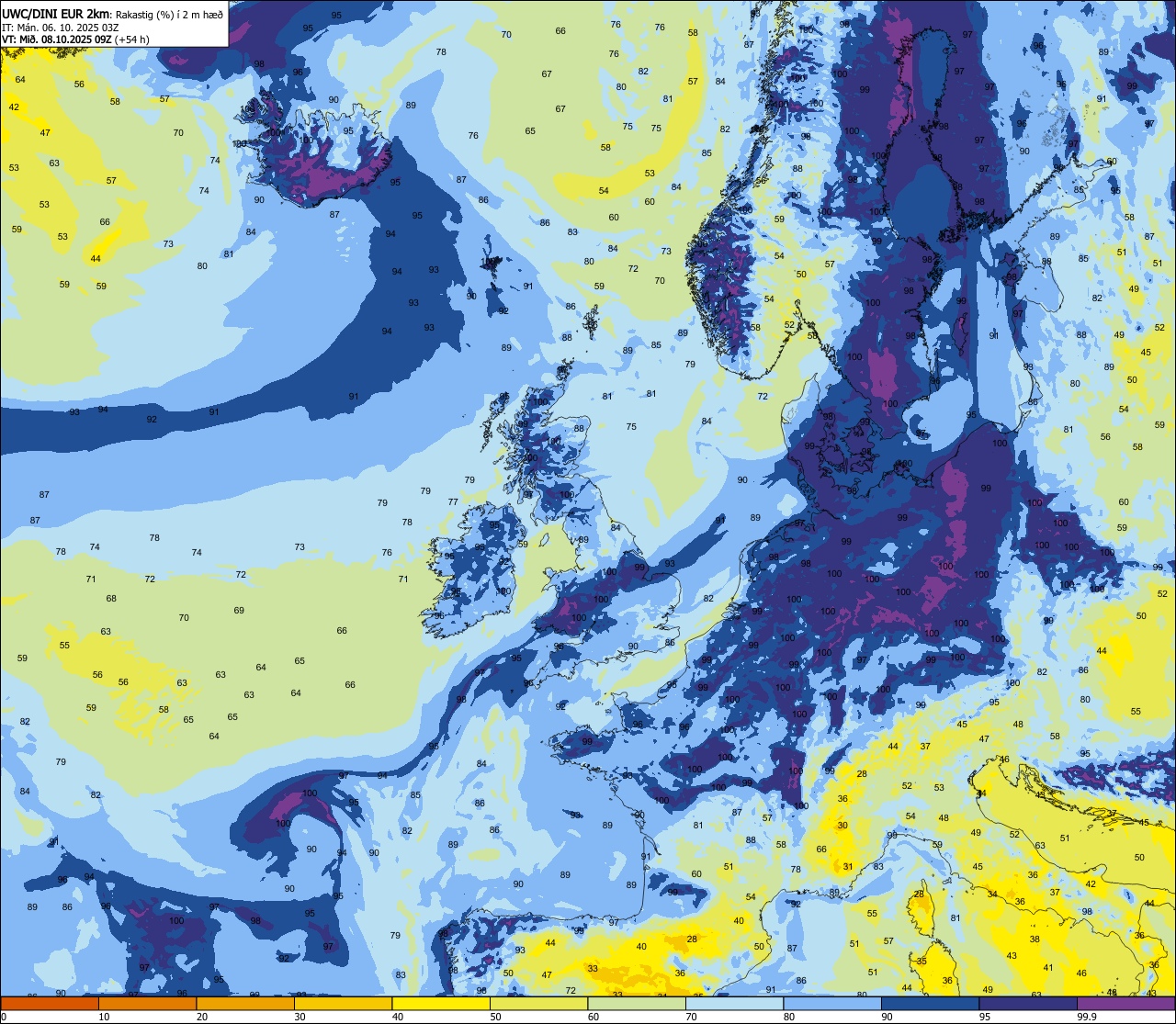Click the 60–70% pale green legend swatch
The image size is (1176, 1024).
coord(637,1003)
